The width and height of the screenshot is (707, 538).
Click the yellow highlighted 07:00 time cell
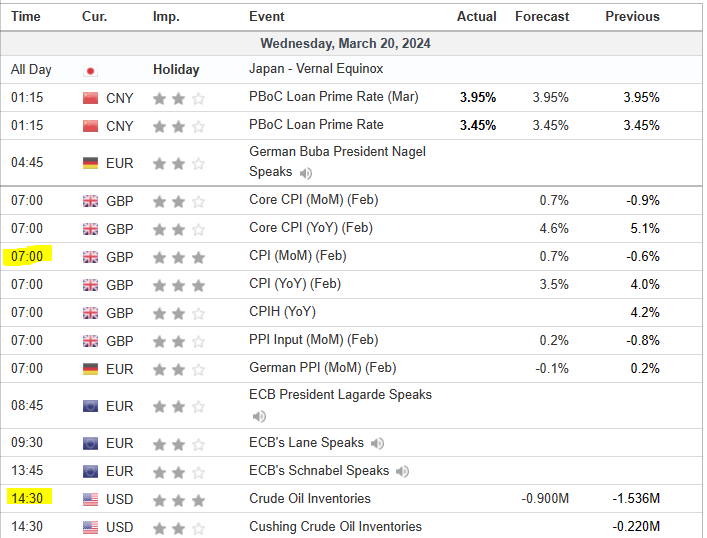tap(27, 257)
